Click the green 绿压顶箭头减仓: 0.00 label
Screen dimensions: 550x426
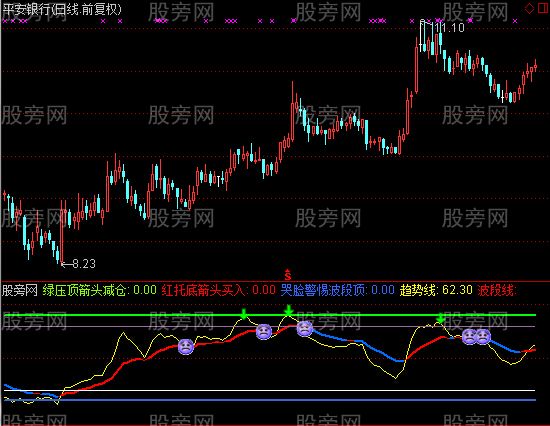(x=100, y=290)
